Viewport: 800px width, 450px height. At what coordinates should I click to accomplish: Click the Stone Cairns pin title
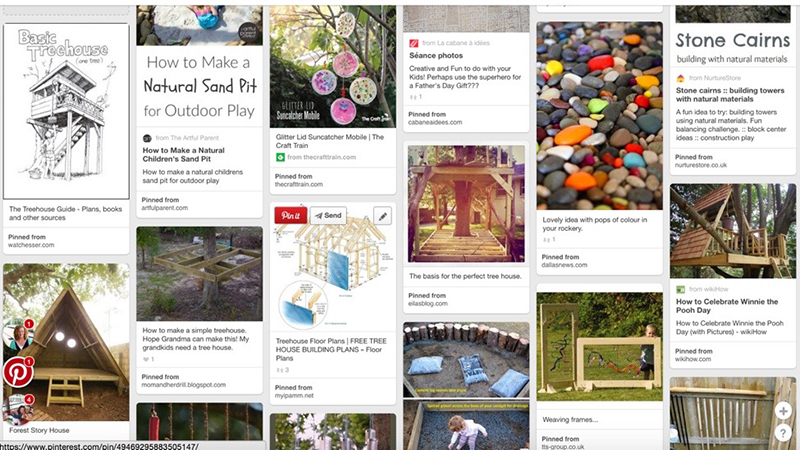click(730, 94)
